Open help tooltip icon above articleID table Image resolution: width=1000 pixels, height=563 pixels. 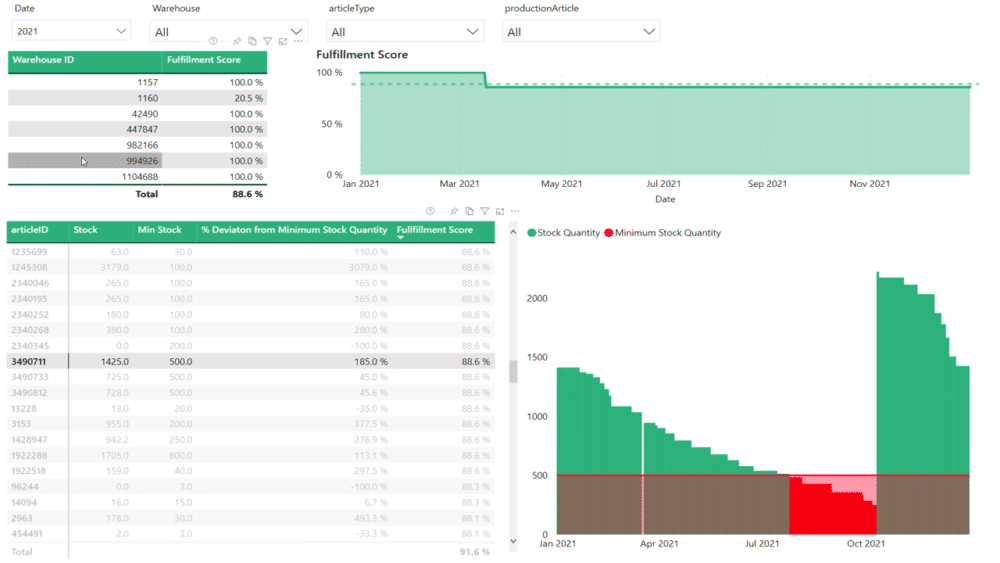point(430,211)
